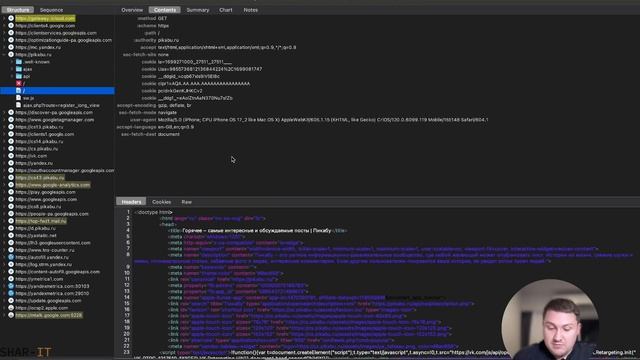Switch to the Cookies tab in response pane

(x=162, y=202)
